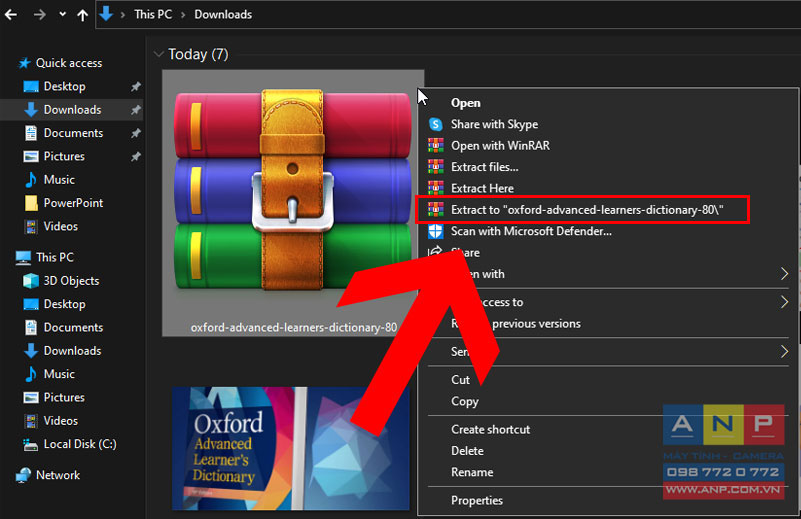Screen dimensions: 801x519
Task: Choose Open with WinRAR
Action: point(500,146)
